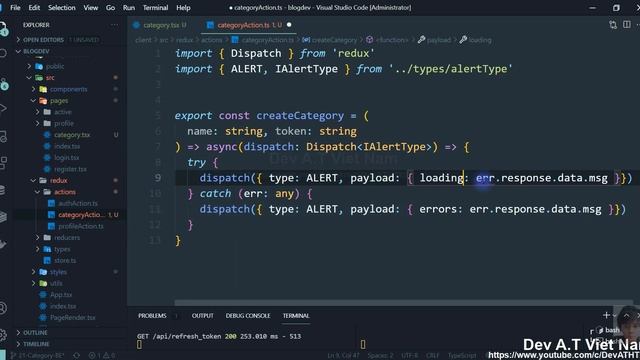Open the Run menu
Image resolution: width=640 pixels, height=360 pixels.
[x=129, y=8]
